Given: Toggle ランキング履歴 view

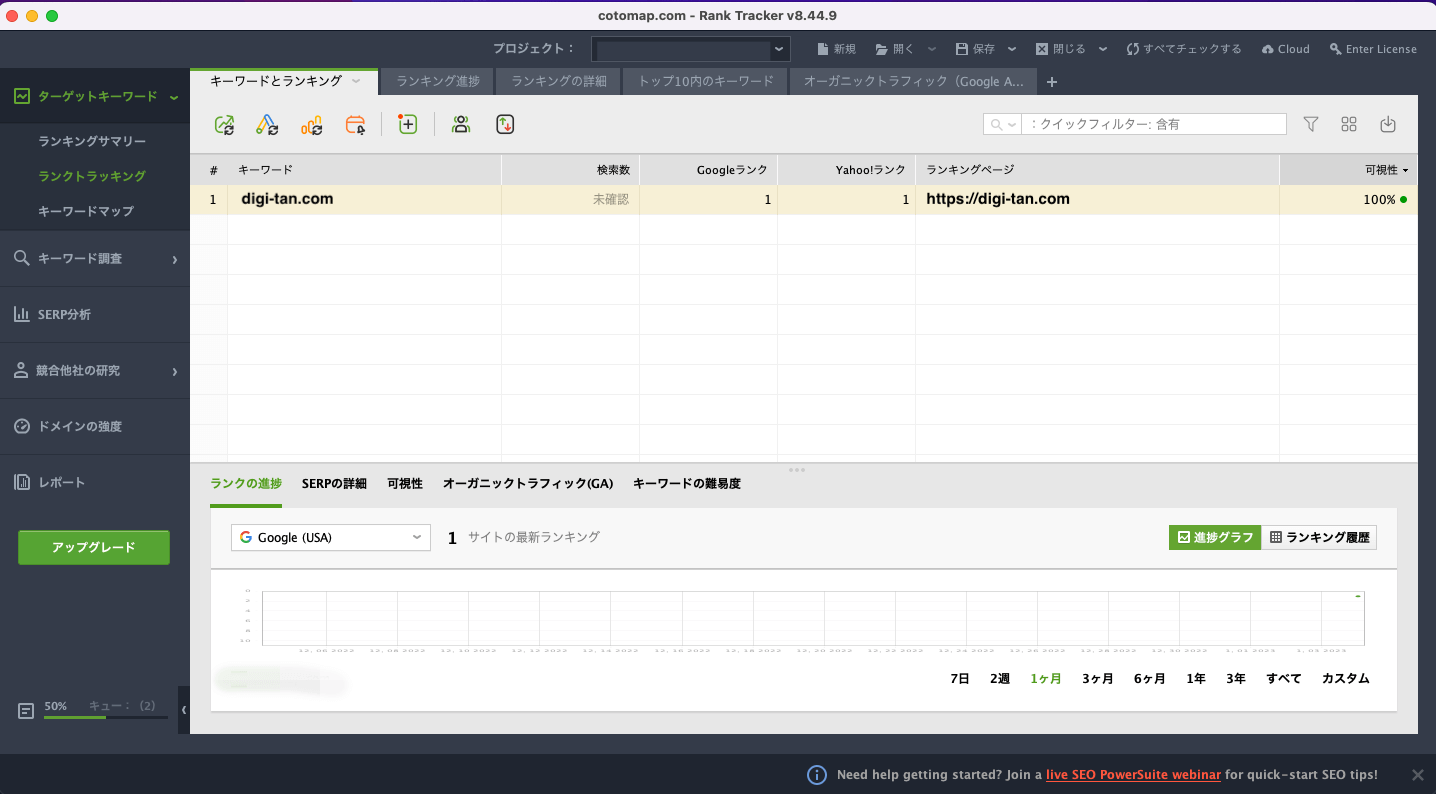Looking at the screenshot, I should [x=1319, y=537].
